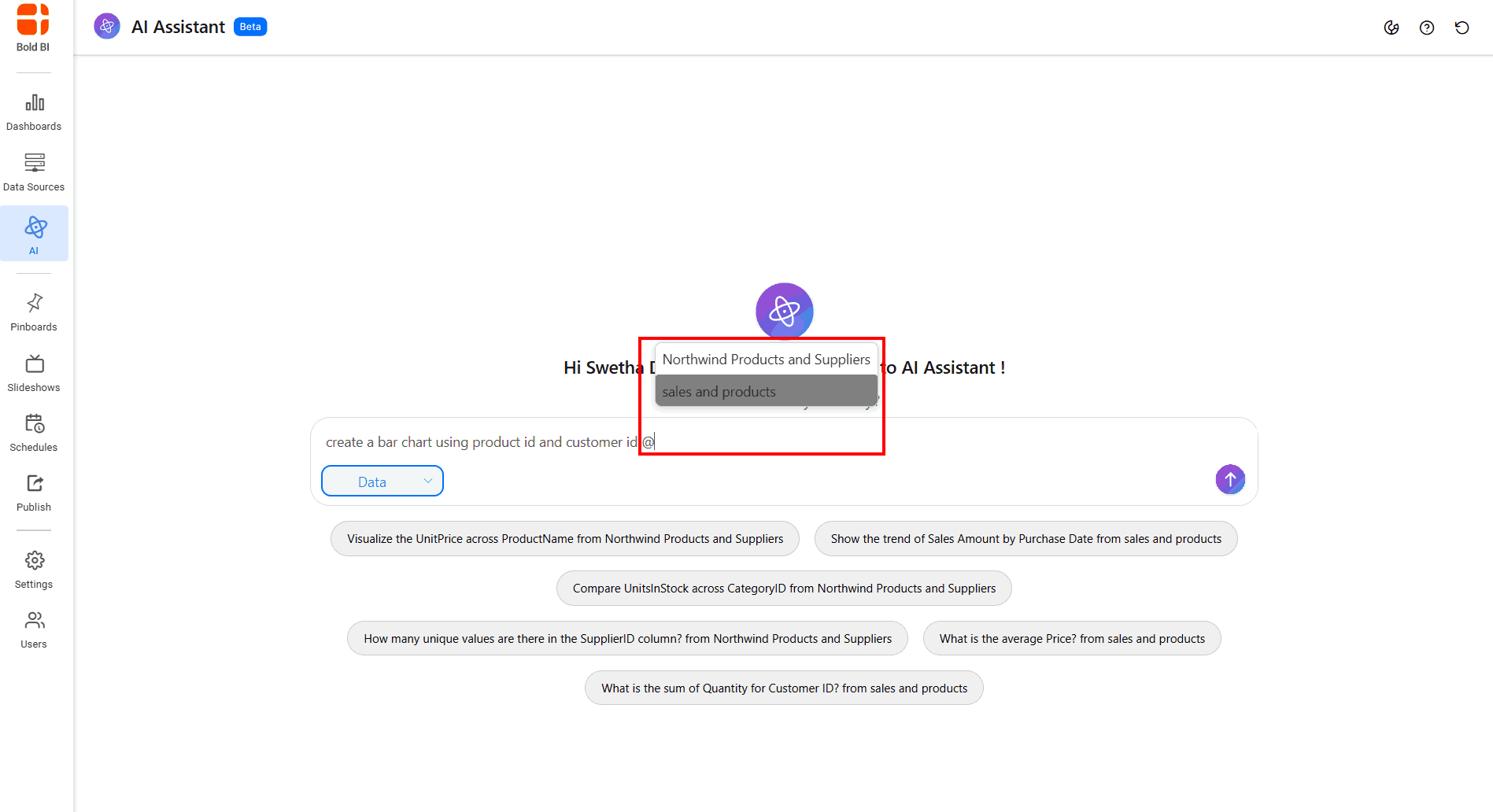Select the AI sidebar item
The image size is (1493, 812).
34,234
